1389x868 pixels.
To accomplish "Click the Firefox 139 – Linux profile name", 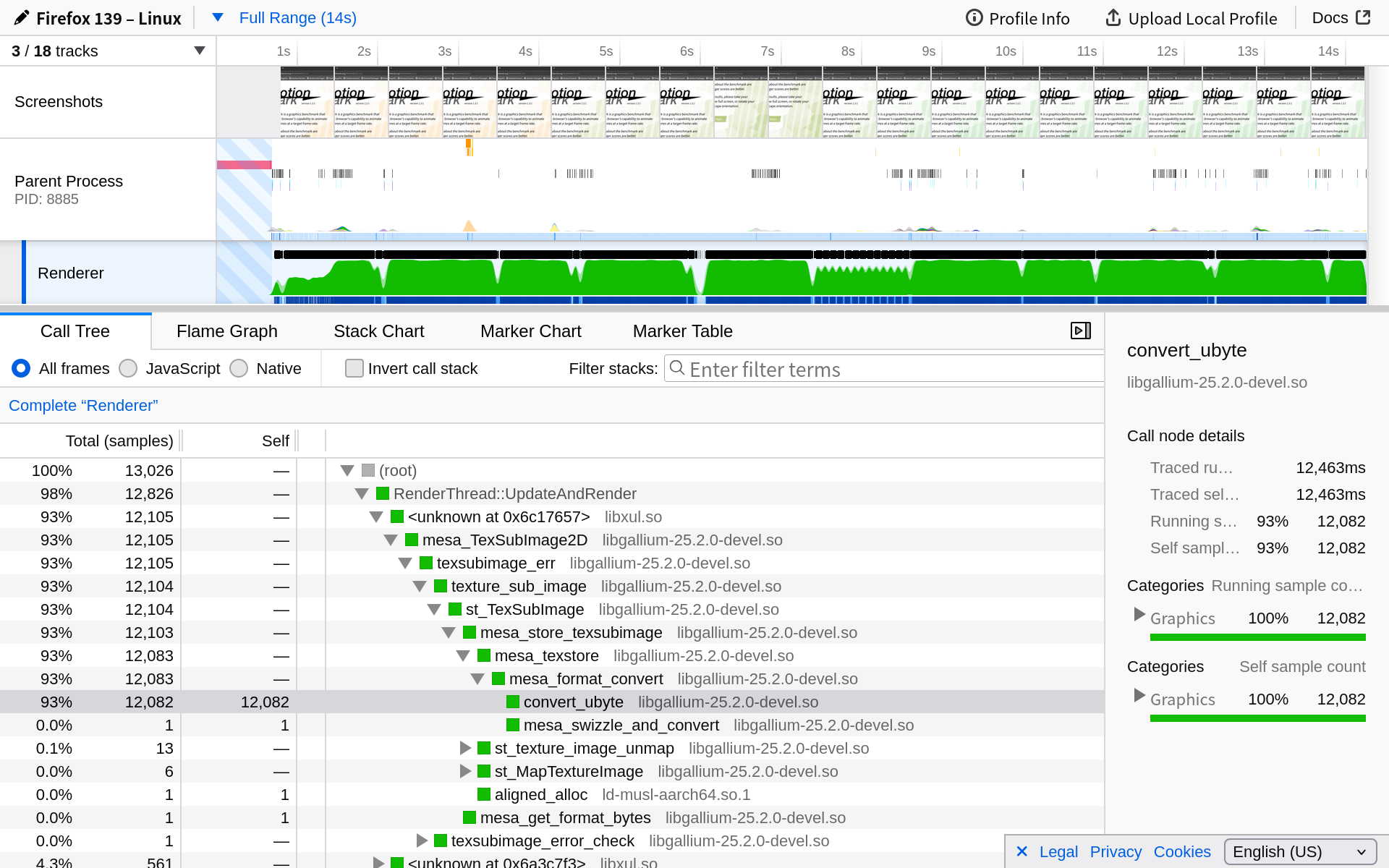I will [109, 18].
